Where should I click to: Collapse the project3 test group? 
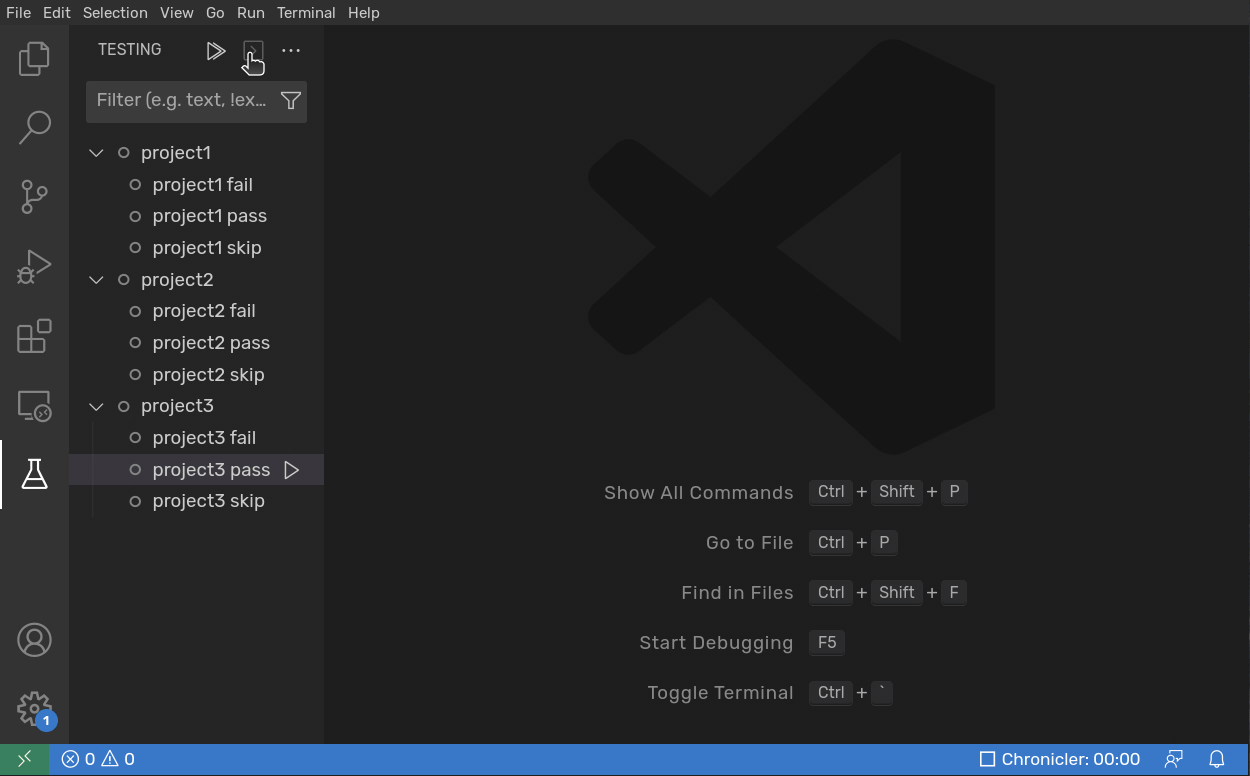(95, 406)
